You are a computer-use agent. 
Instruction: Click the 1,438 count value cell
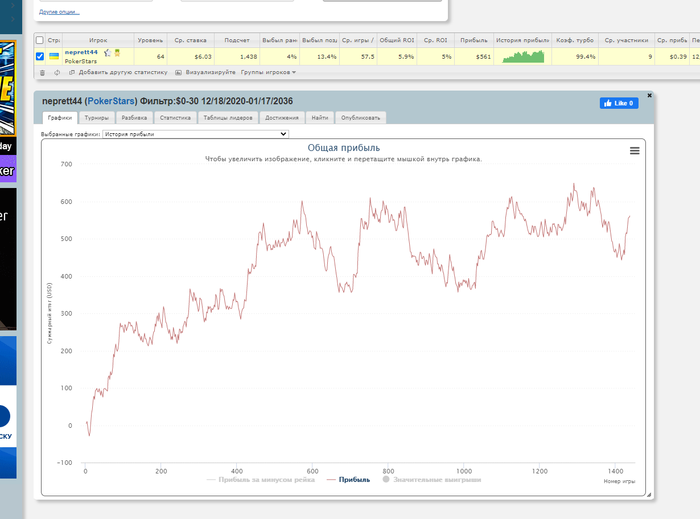pos(237,57)
